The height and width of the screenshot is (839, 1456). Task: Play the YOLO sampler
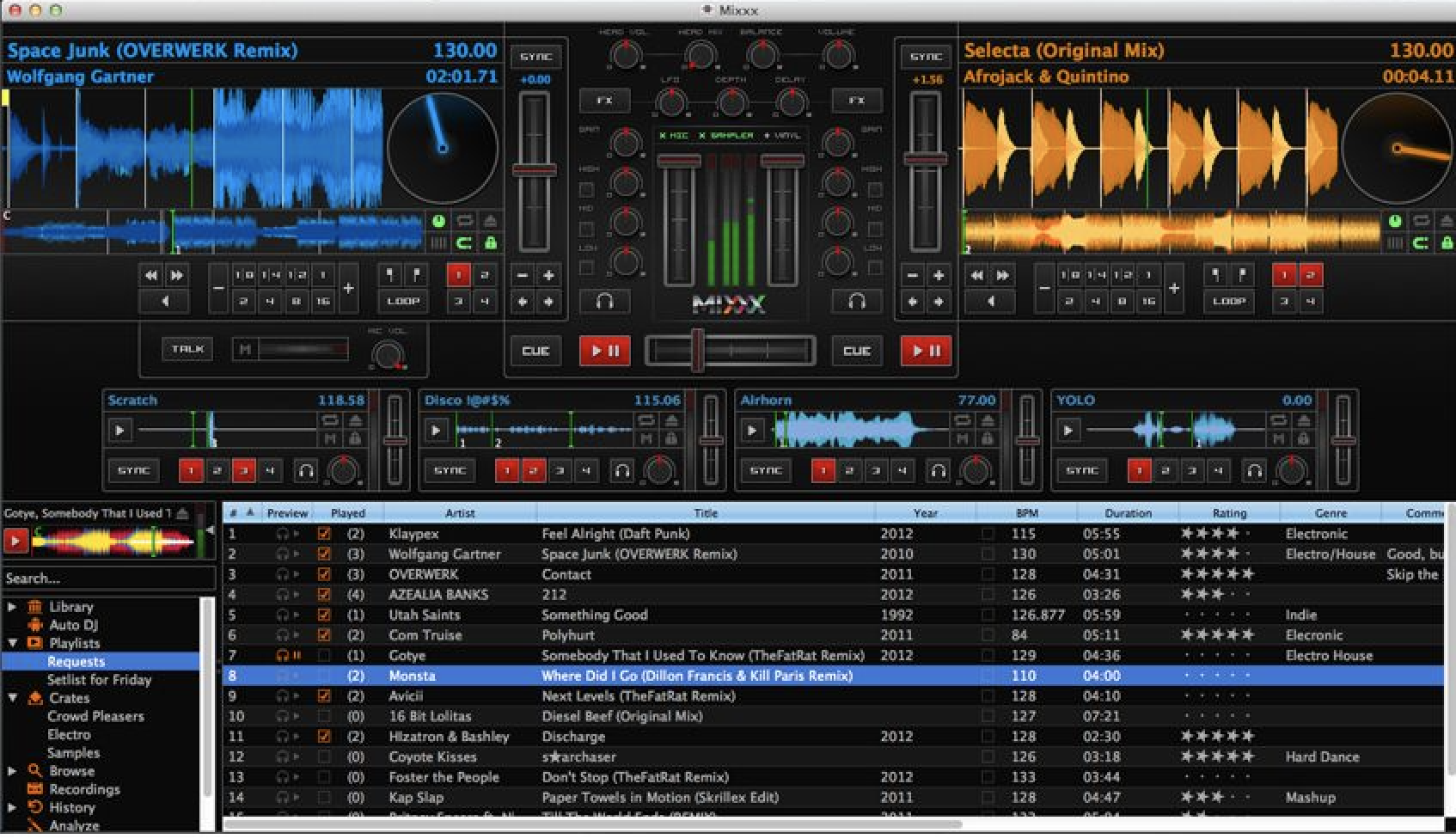(1068, 430)
